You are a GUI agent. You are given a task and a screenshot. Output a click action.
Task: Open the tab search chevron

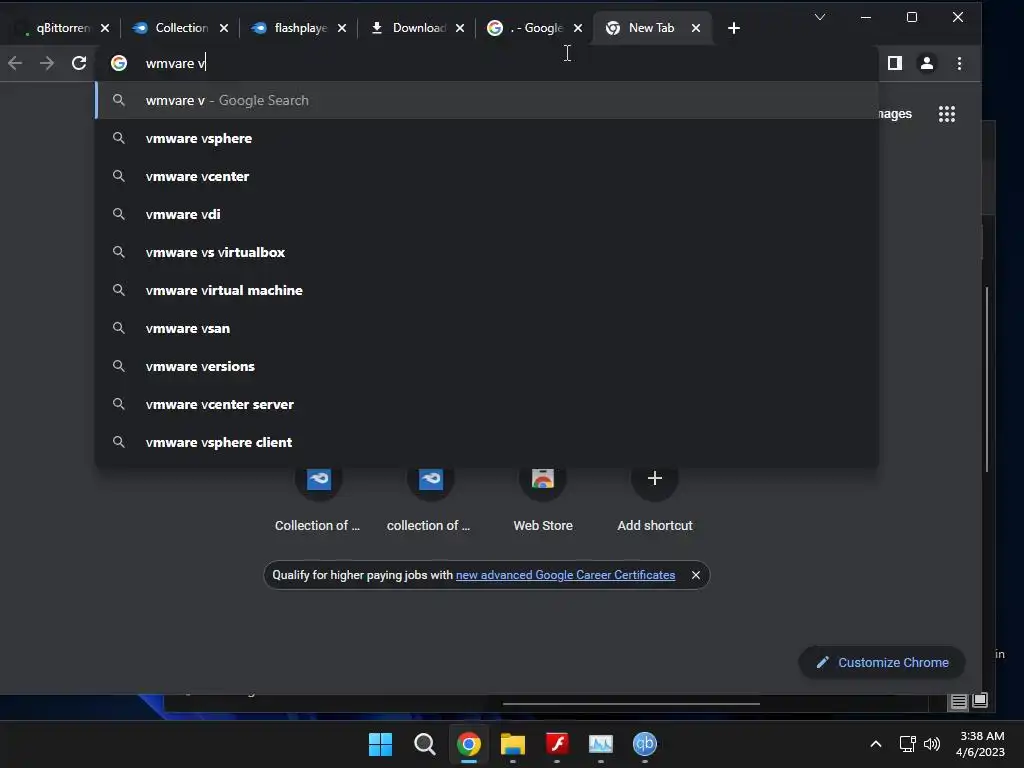point(820,17)
